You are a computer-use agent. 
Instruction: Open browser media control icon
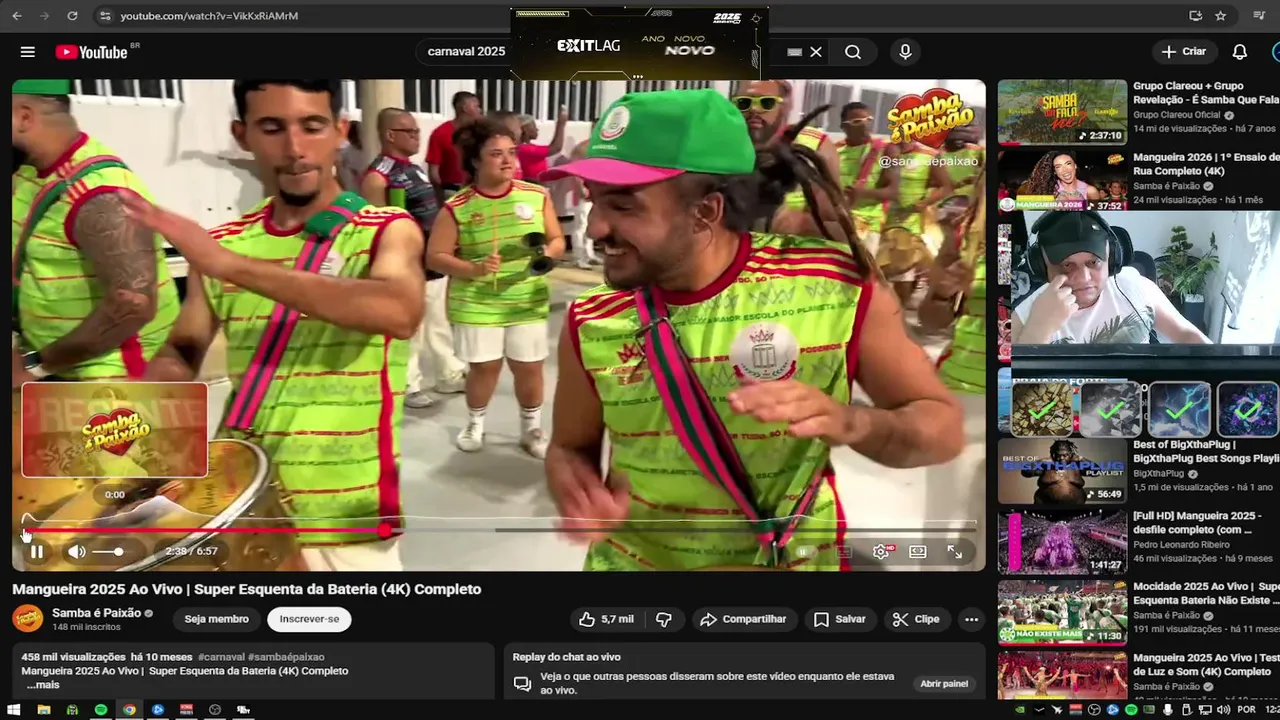tap(1259, 16)
